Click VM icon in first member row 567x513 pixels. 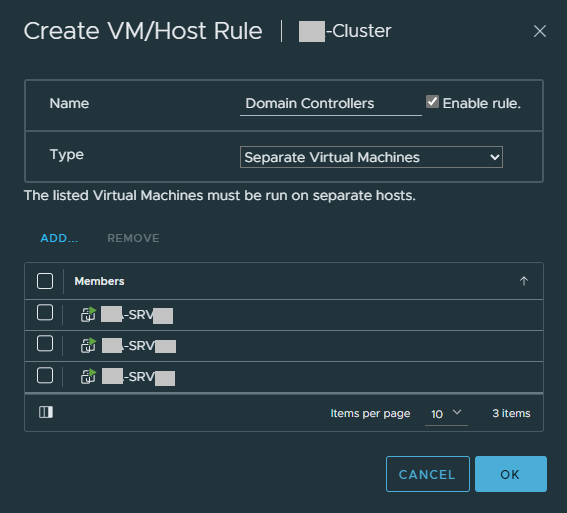tap(88, 314)
